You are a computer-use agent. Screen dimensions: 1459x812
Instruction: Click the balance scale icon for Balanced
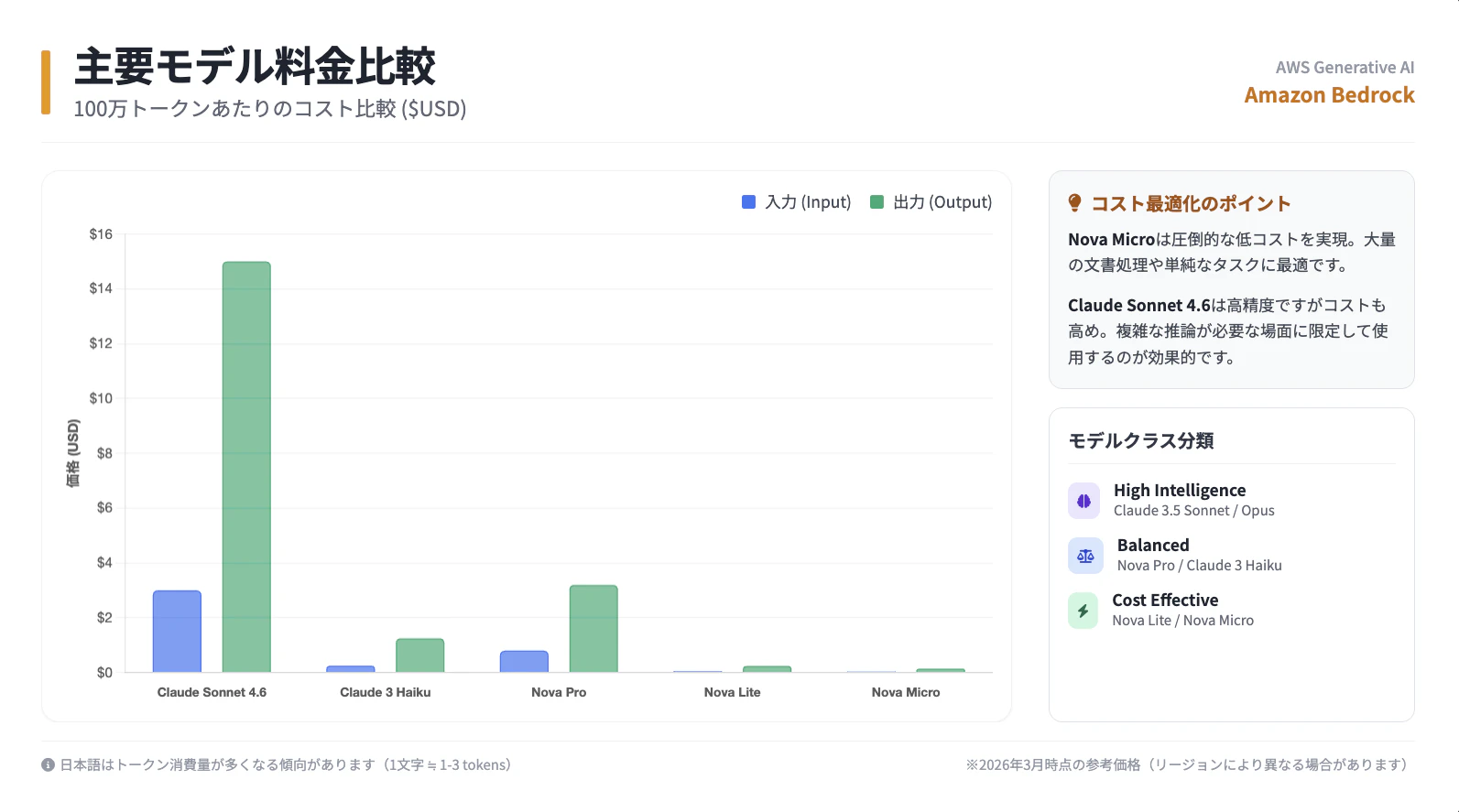1085,556
